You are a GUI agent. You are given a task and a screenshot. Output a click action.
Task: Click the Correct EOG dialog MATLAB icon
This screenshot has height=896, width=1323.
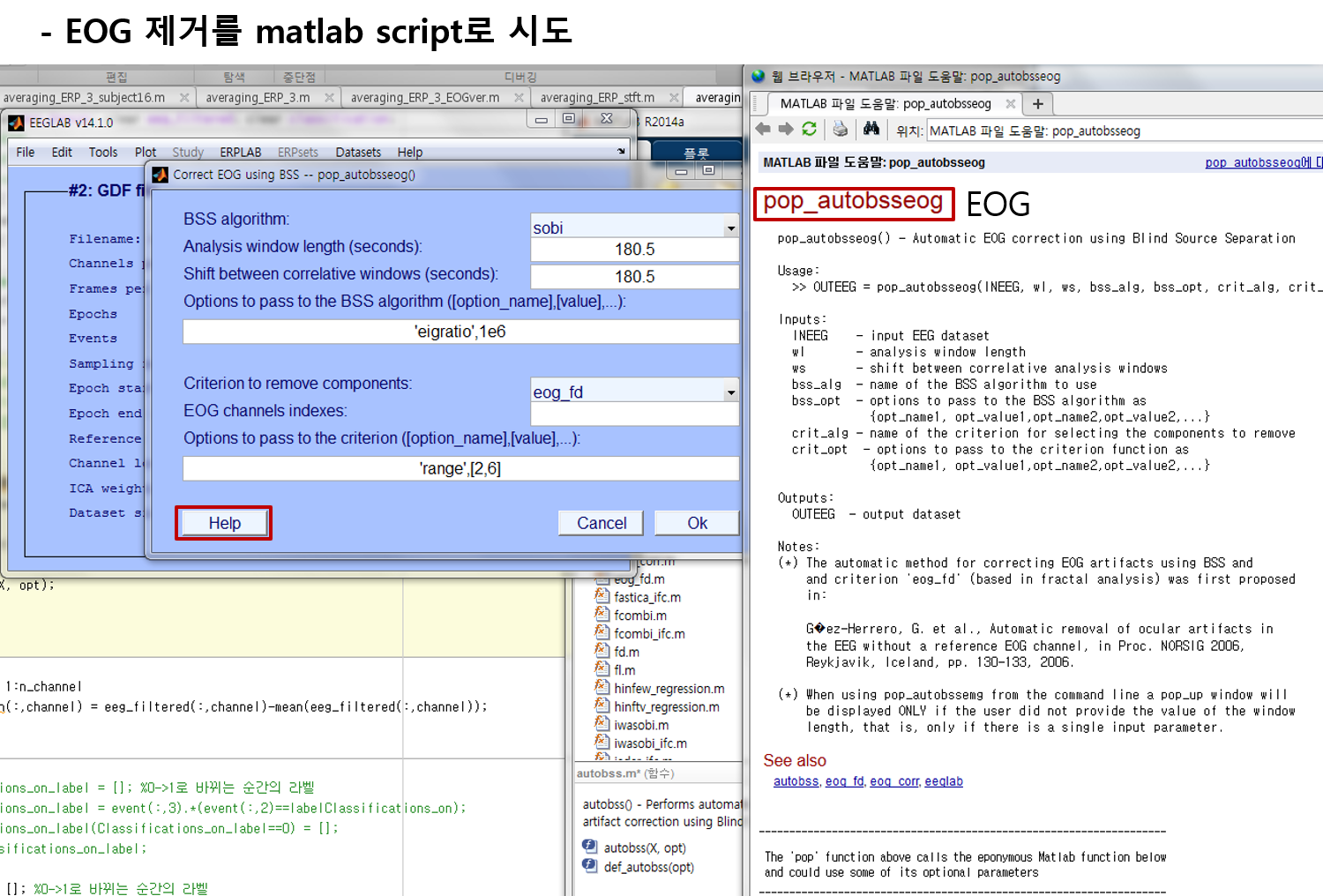pos(160,175)
